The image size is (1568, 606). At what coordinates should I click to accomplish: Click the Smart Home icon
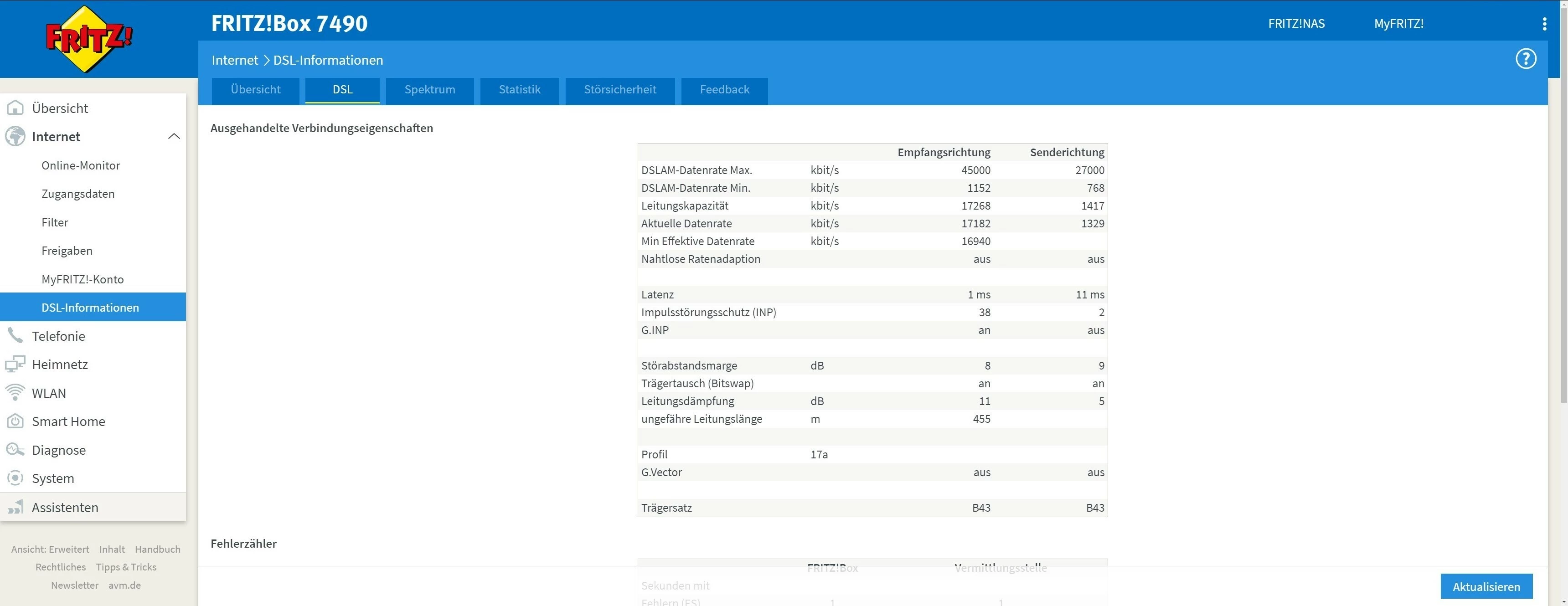tap(15, 421)
